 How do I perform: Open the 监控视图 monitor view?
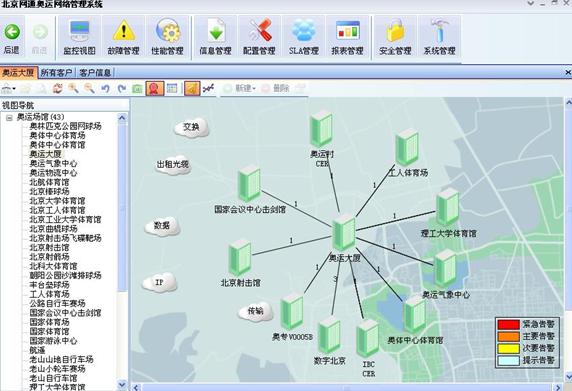(x=80, y=38)
